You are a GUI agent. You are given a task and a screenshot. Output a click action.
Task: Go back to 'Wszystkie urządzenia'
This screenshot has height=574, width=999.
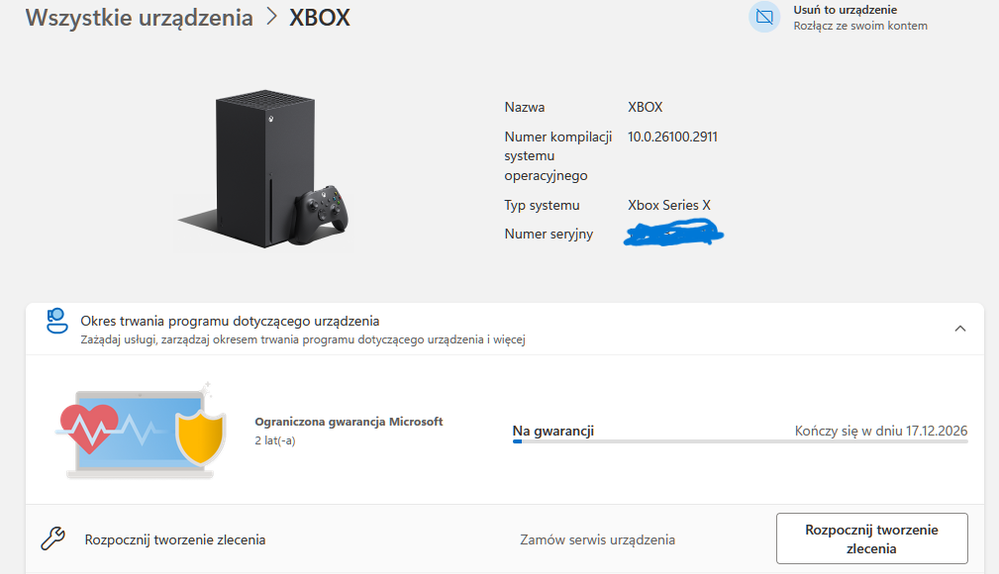[139, 18]
